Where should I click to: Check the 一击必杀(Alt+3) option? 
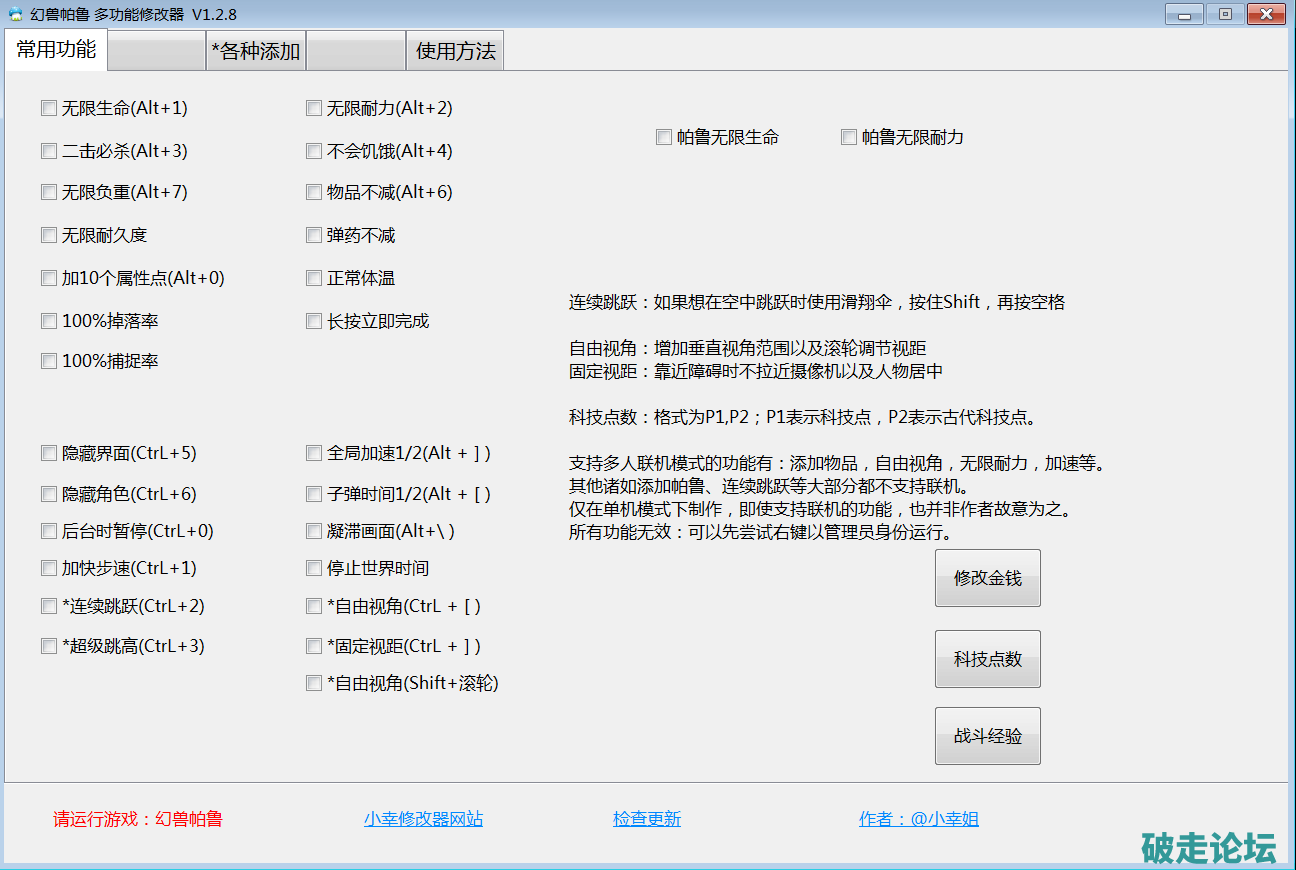click(49, 151)
